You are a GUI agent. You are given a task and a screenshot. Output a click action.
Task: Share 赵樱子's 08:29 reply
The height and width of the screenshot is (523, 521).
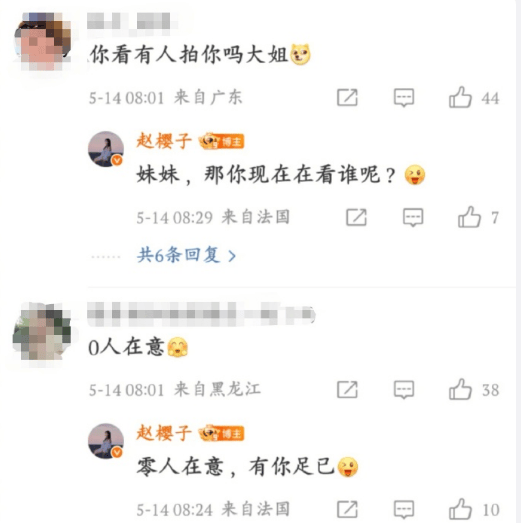coord(356,217)
